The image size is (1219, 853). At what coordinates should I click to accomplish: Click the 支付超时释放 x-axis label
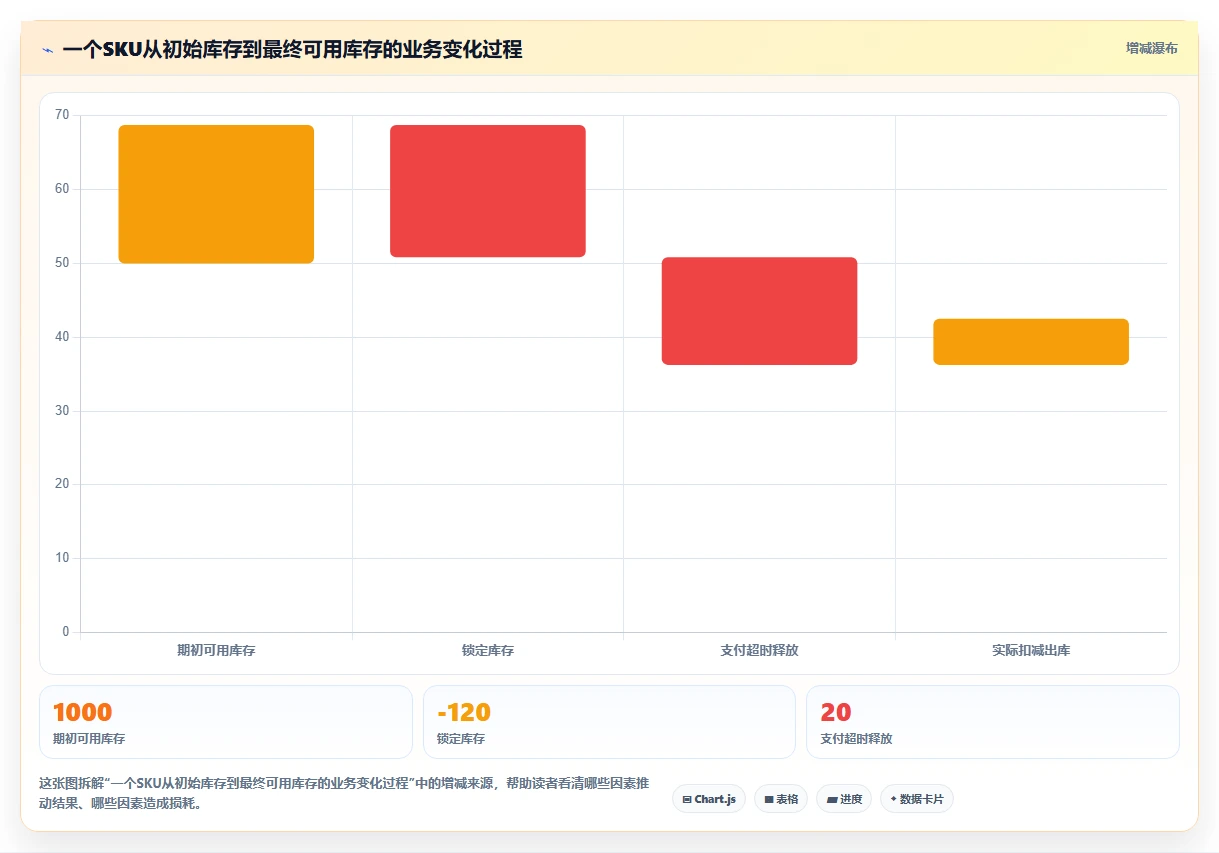tap(759, 650)
